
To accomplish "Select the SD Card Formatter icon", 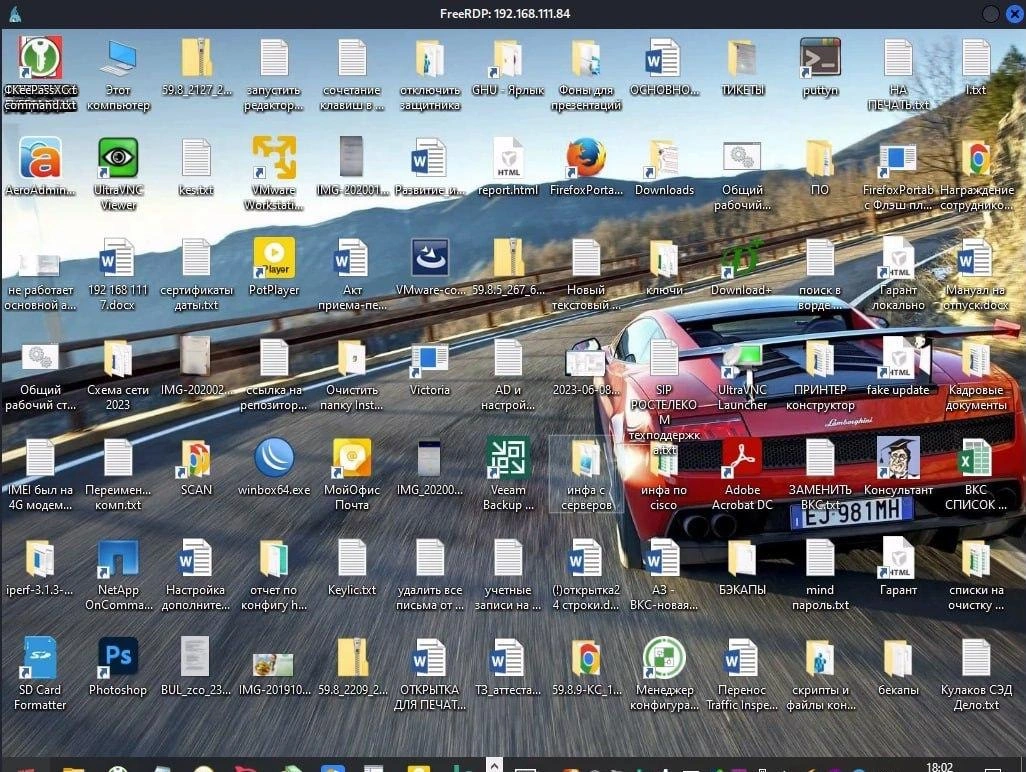I will 40,659.
